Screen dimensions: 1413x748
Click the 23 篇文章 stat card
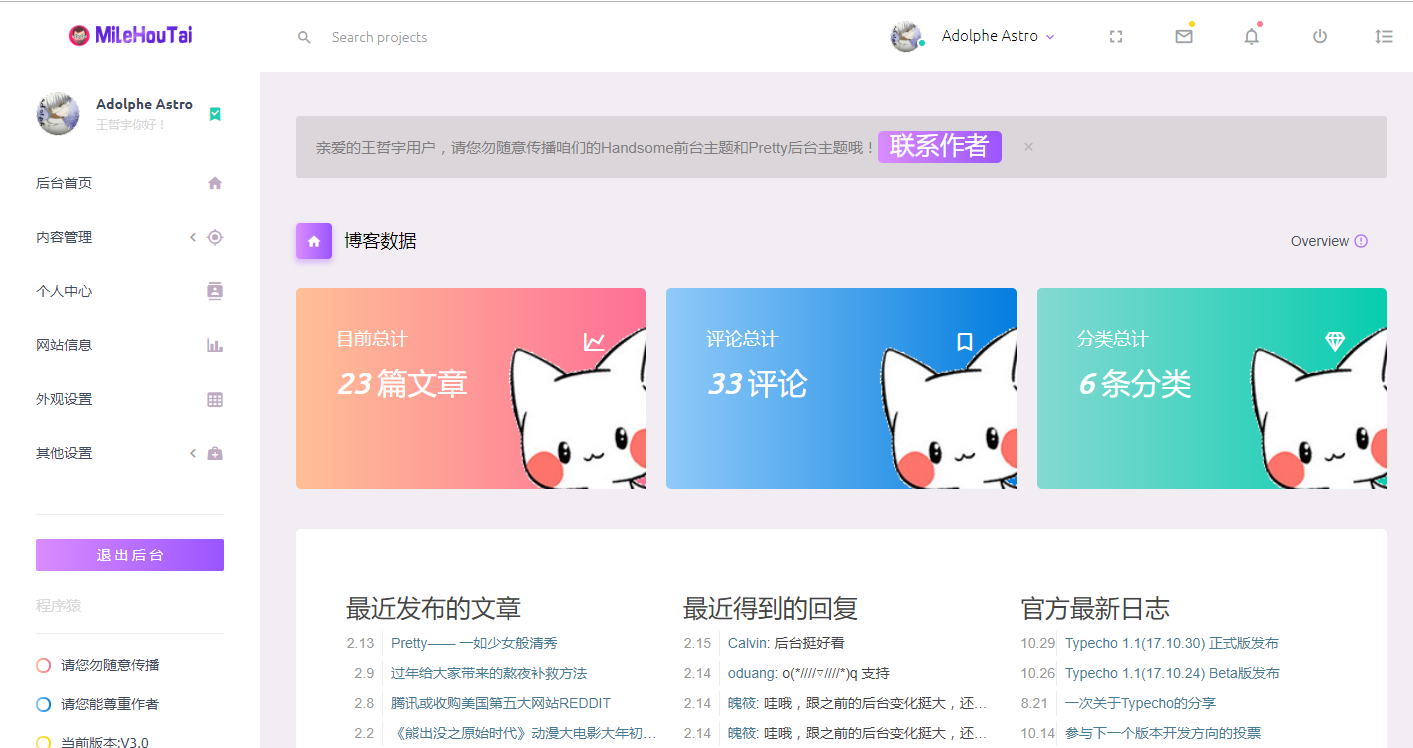tap(471, 388)
